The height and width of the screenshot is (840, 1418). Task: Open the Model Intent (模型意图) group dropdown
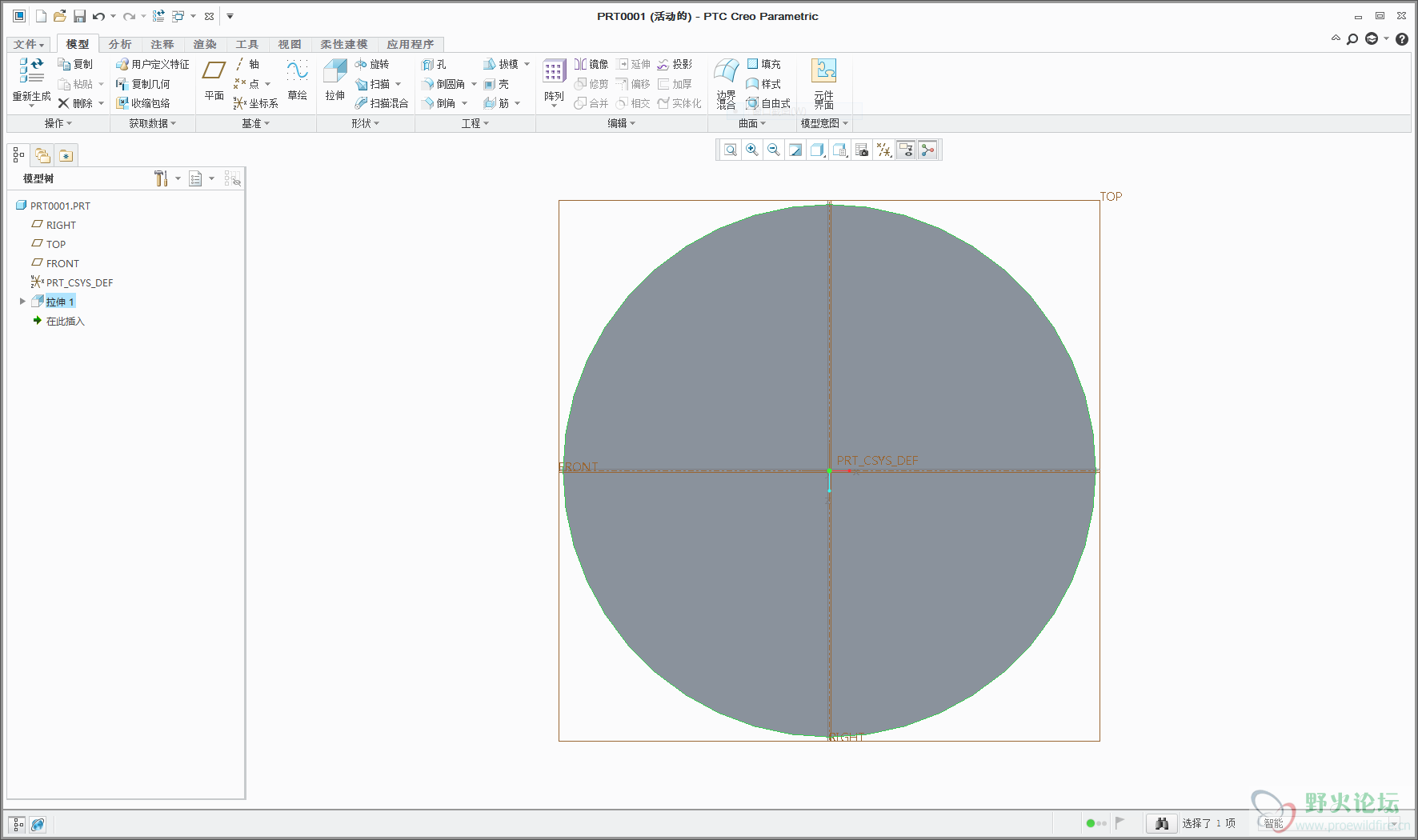(824, 123)
